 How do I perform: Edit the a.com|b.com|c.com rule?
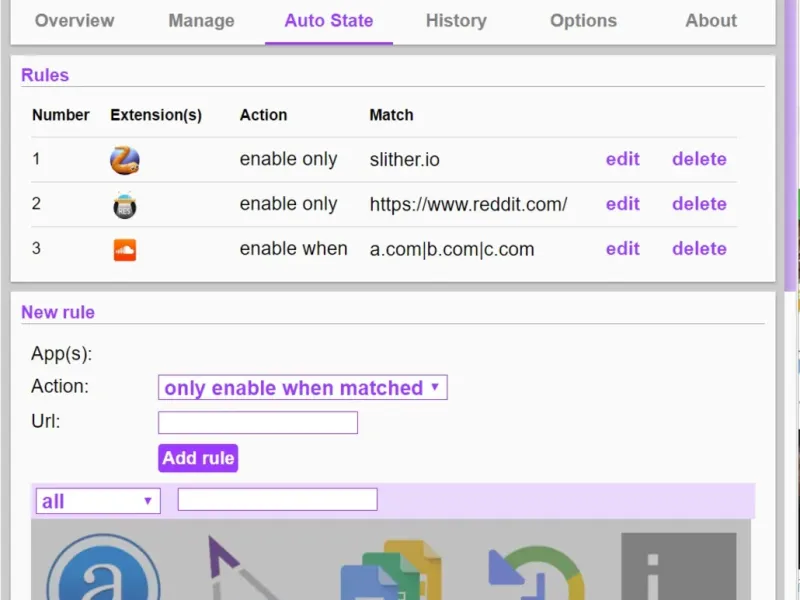[x=622, y=249]
